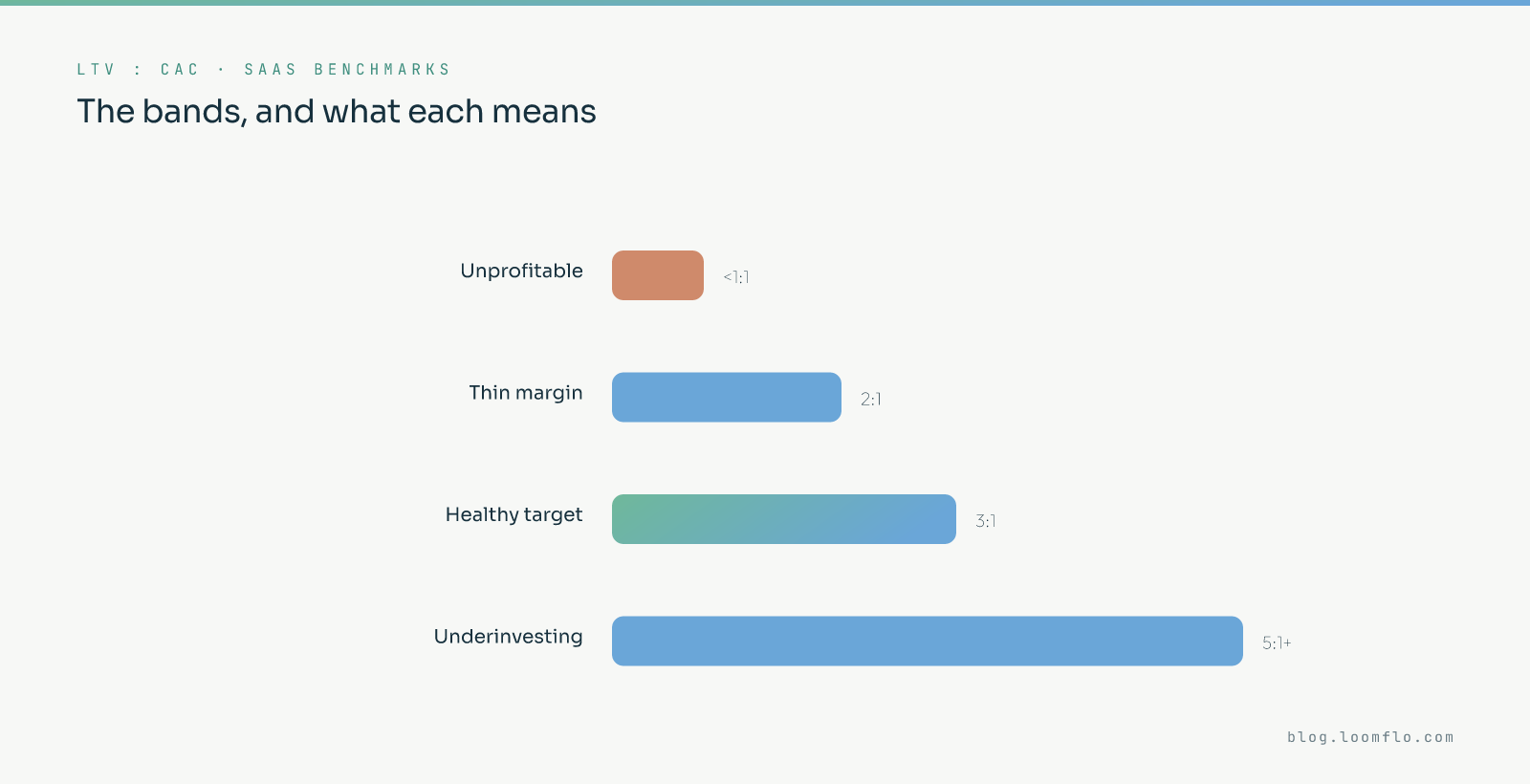The image size is (1530, 784).
Task: Click the word 'bands' in the title
Action: pos(194,112)
